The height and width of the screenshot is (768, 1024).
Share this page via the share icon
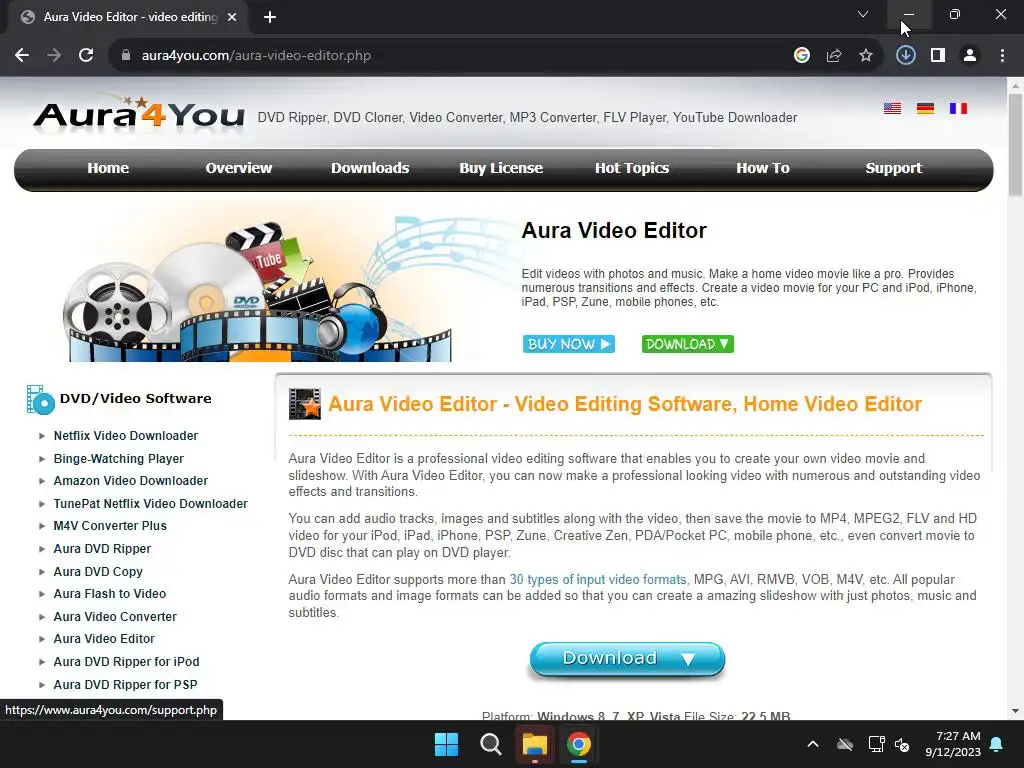coord(834,56)
